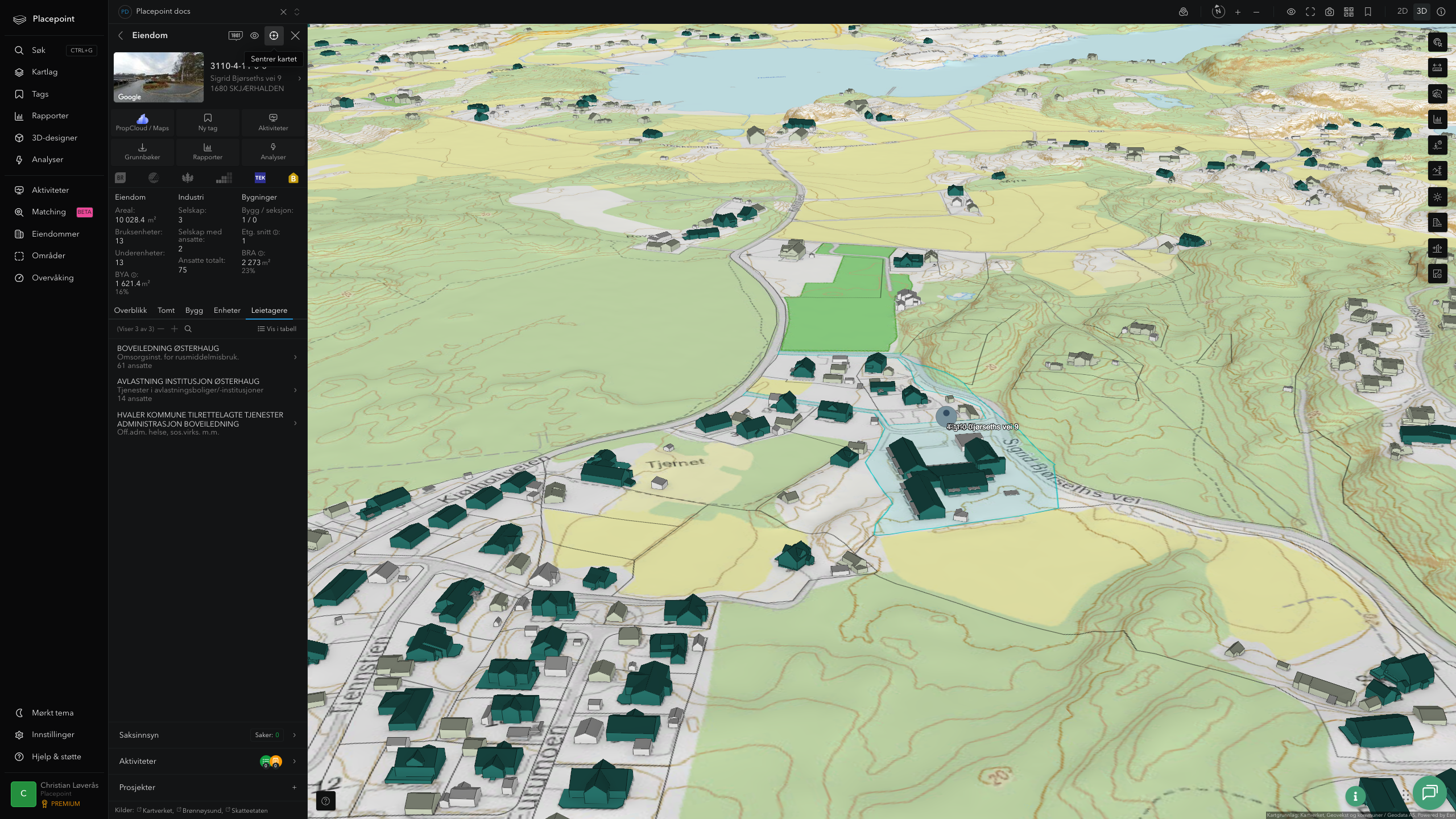Open the Google Street View thumbnail
This screenshot has width=1456, height=819.
pyautogui.click(x=159, y=77)
